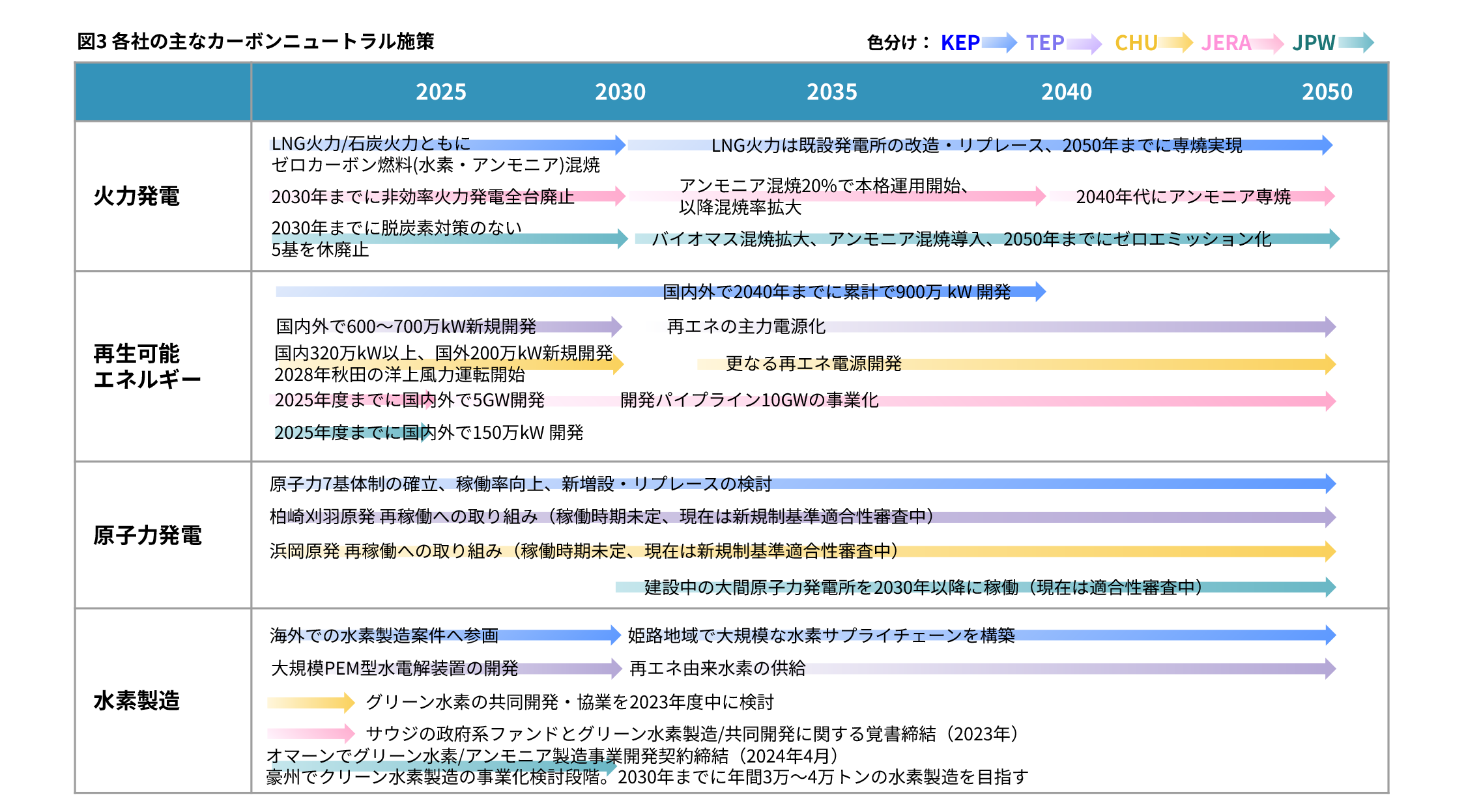Select the 2030 column header
This screenshot has width=1466, height=812.
[620, 92]
